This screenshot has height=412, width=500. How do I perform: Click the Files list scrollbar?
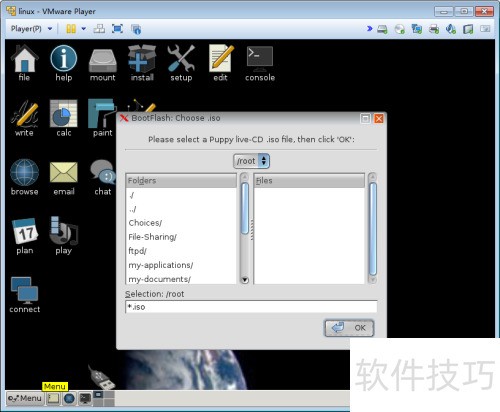click(373, 228)
